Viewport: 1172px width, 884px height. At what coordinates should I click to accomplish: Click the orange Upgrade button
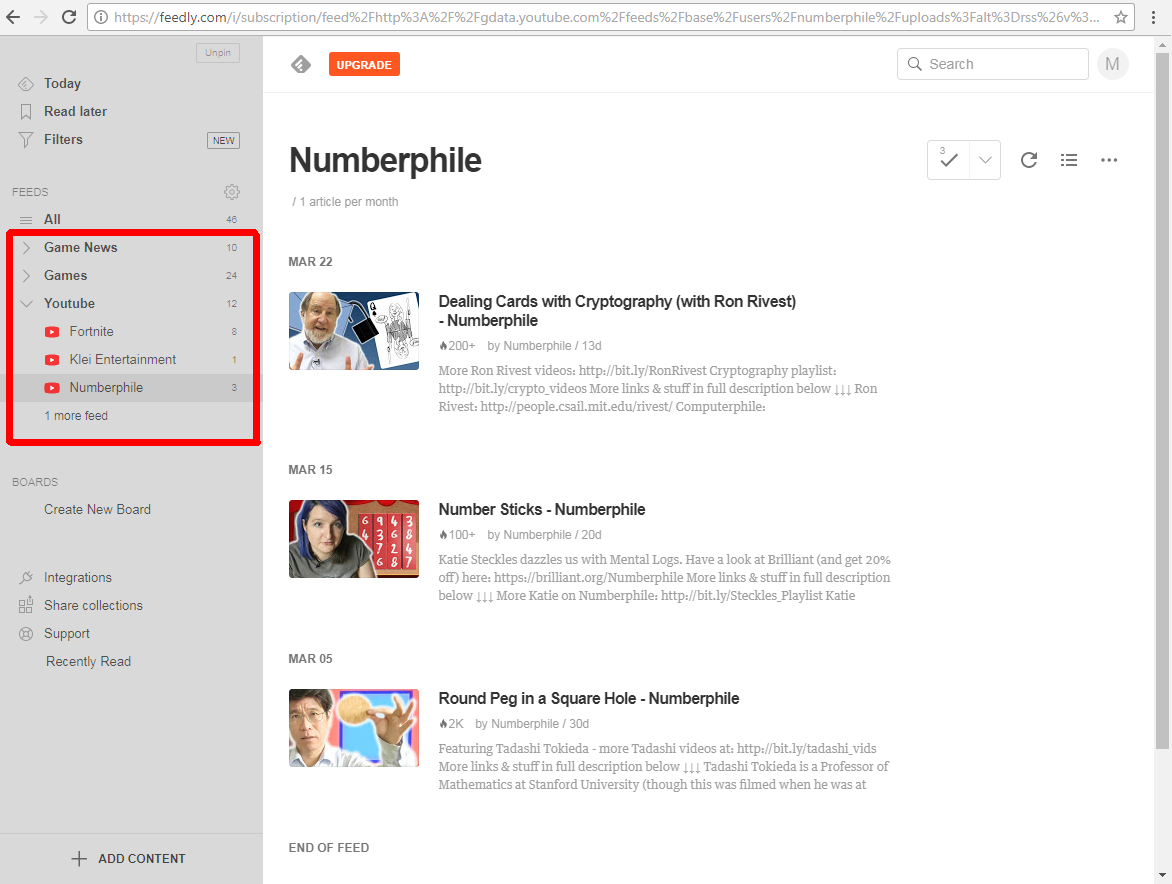click(x=364, y=64)
